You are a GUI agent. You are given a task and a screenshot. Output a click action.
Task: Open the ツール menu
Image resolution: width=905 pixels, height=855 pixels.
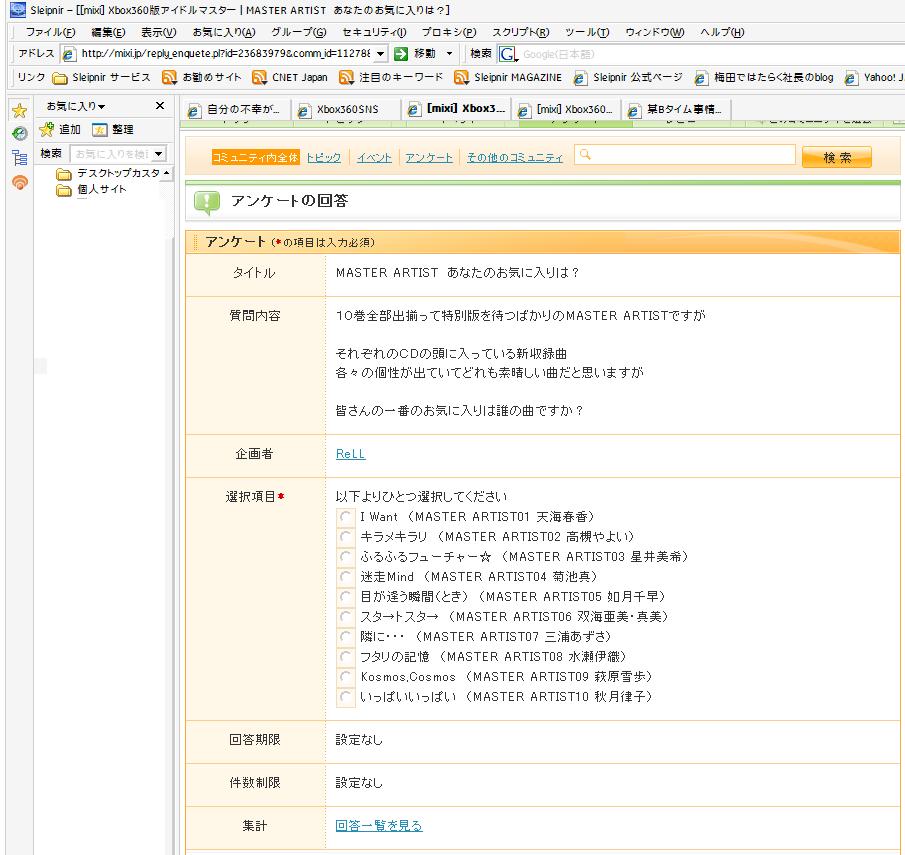coord(587,32)
